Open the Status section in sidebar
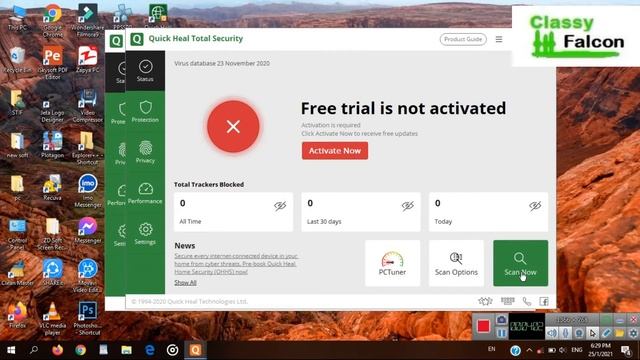Viewport: 640px width, 360px height. (x=145, y=71)
